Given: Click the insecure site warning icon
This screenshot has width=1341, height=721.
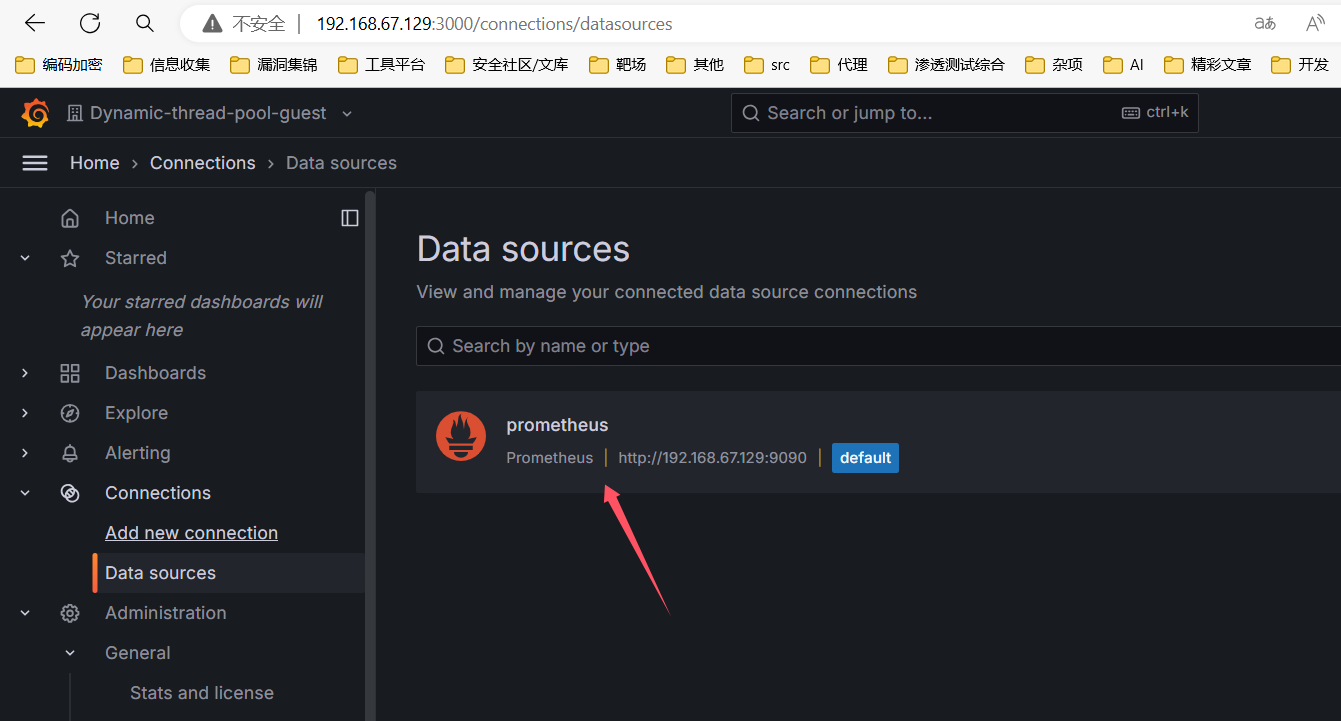Looking at the screenshot, I should (212, 23).
